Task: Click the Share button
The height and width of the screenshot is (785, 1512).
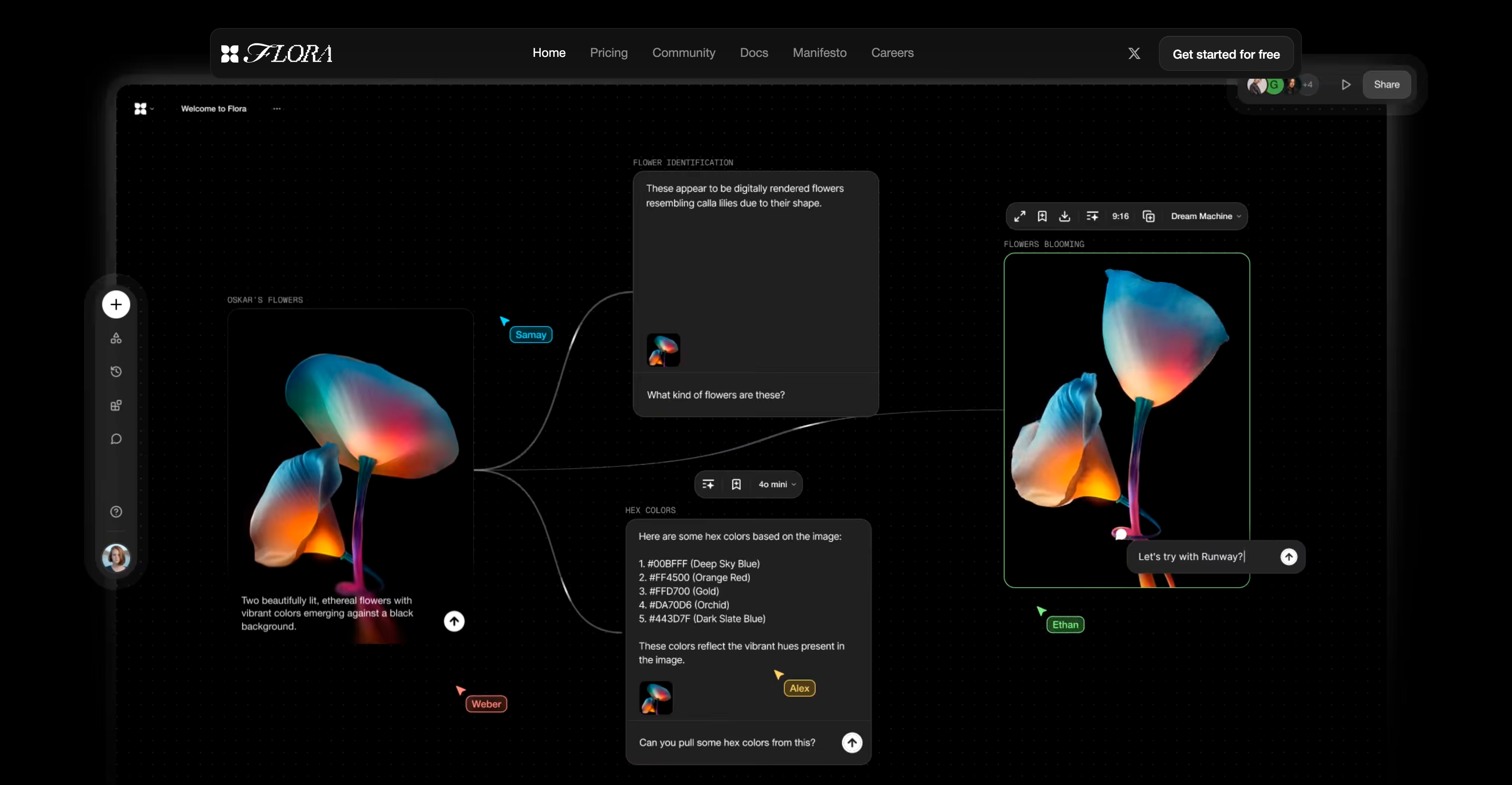Action: click(x=1386, y=84)
